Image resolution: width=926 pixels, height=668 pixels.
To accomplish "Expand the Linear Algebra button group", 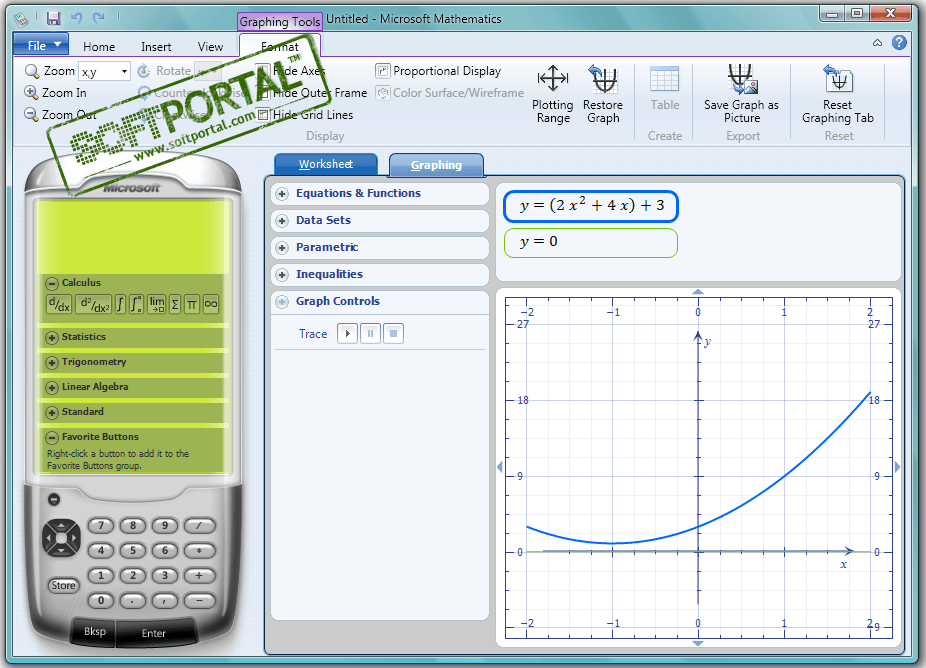I will tap(52, 387).
